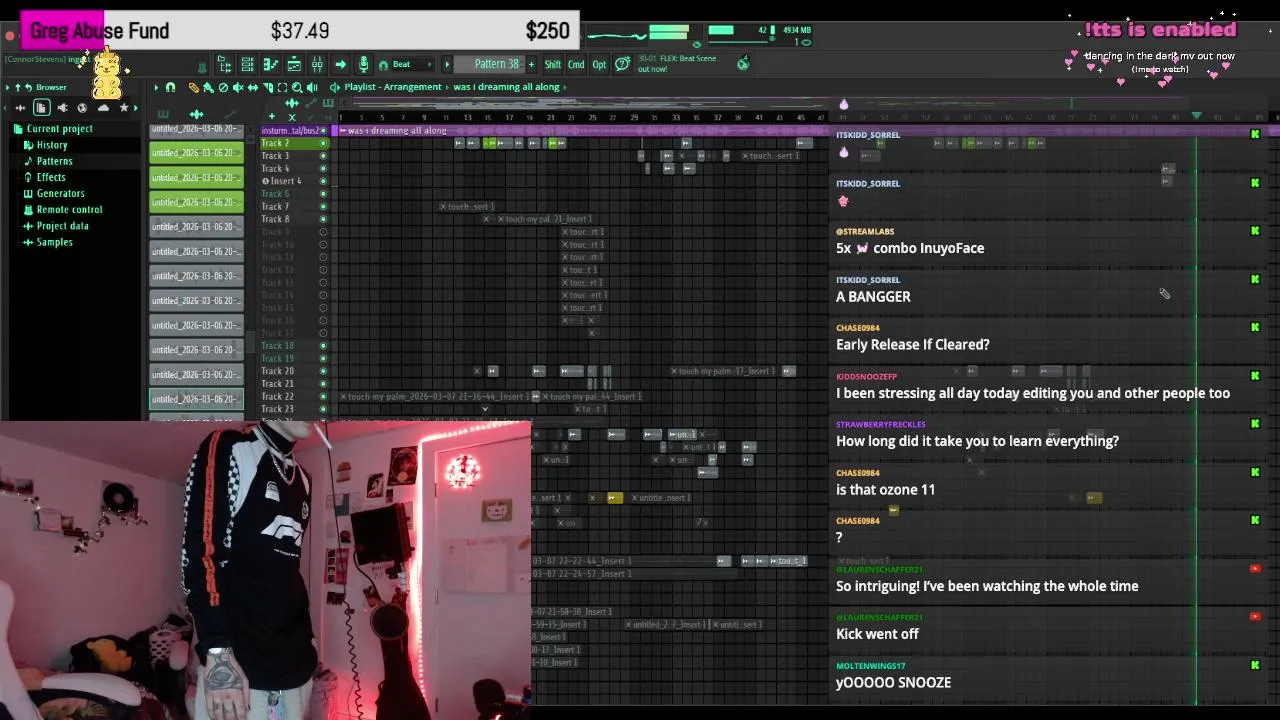Click the microphone recording icon
The image size is (1280, 720).
click(363, 65)
